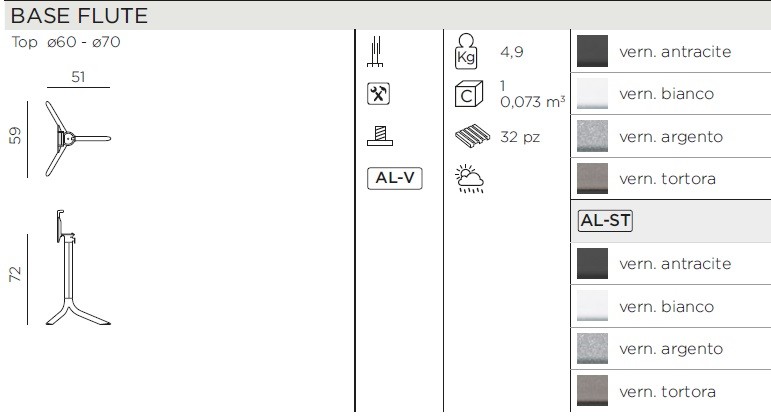Click the 'vern. bianco' label under AL-ST
The width and height of the screenshot is (771, 417).
(666, 306)
